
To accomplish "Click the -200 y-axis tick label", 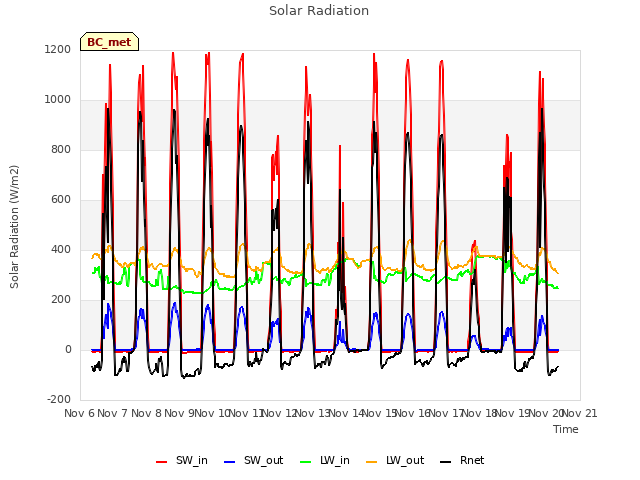I will [59, 399].
